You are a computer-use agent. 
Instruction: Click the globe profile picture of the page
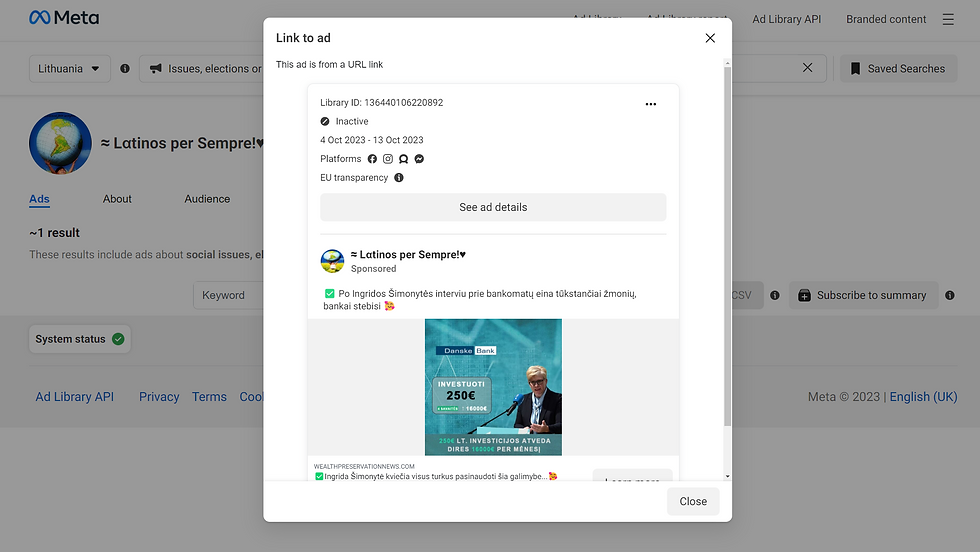60,143
